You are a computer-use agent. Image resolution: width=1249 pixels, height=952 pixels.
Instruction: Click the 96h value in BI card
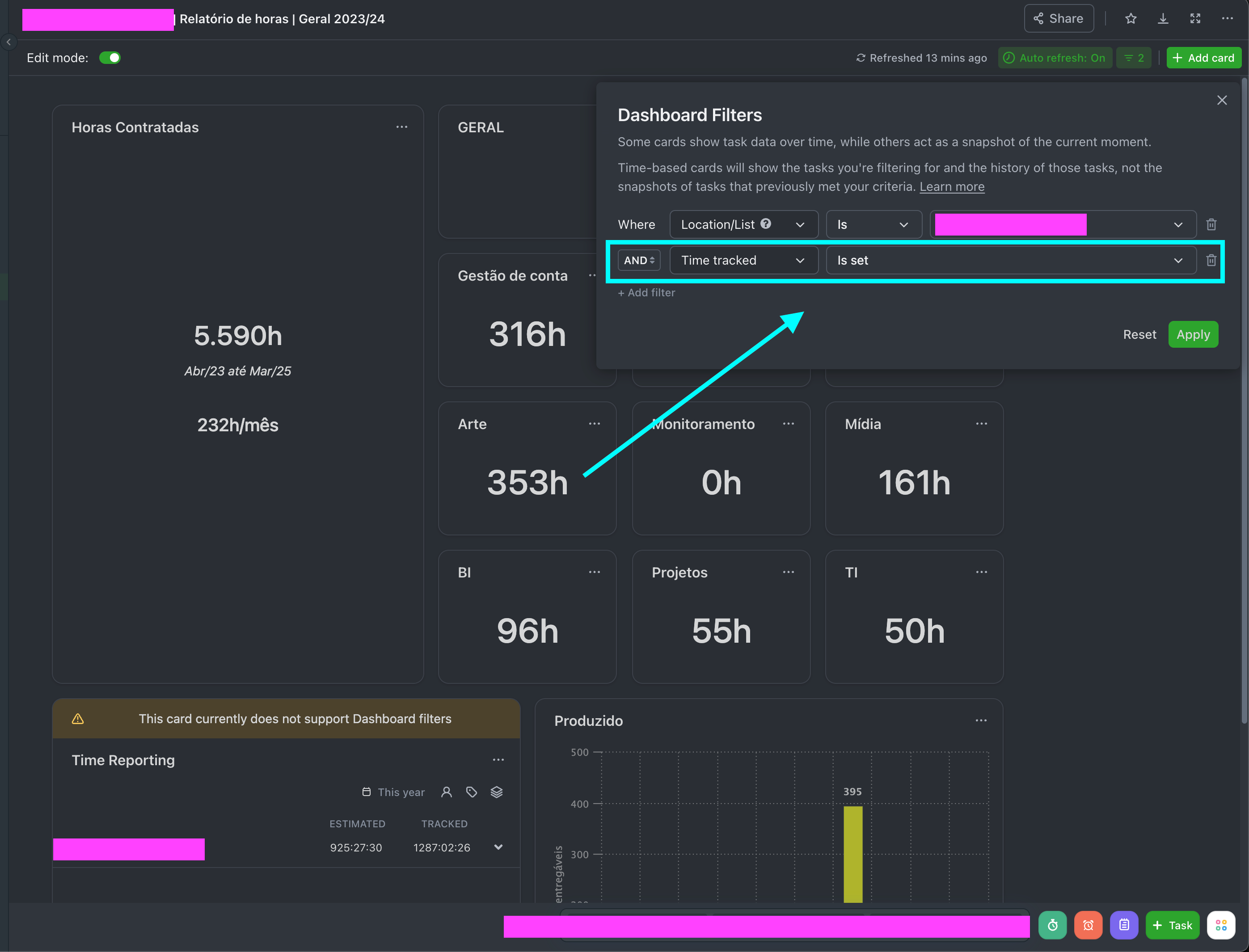click(527, 631)
